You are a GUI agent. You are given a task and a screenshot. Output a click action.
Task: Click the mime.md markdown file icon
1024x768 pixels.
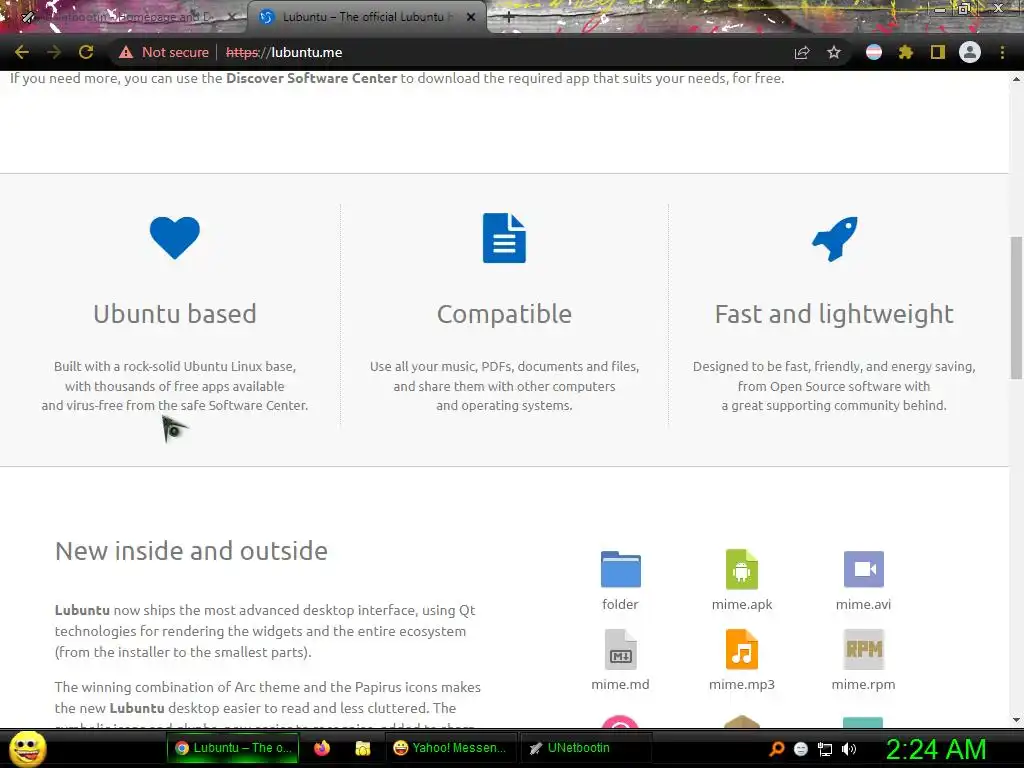pyautogui.click(x=620, y=650)
